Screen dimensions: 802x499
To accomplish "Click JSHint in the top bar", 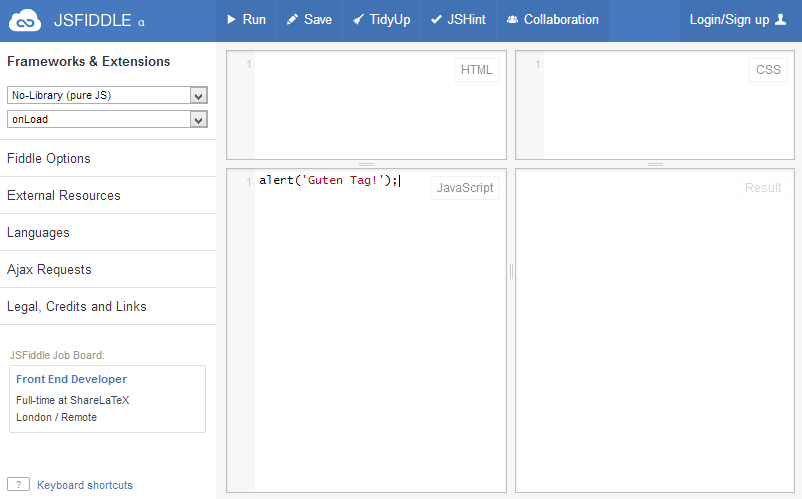I will coord(466,19).
